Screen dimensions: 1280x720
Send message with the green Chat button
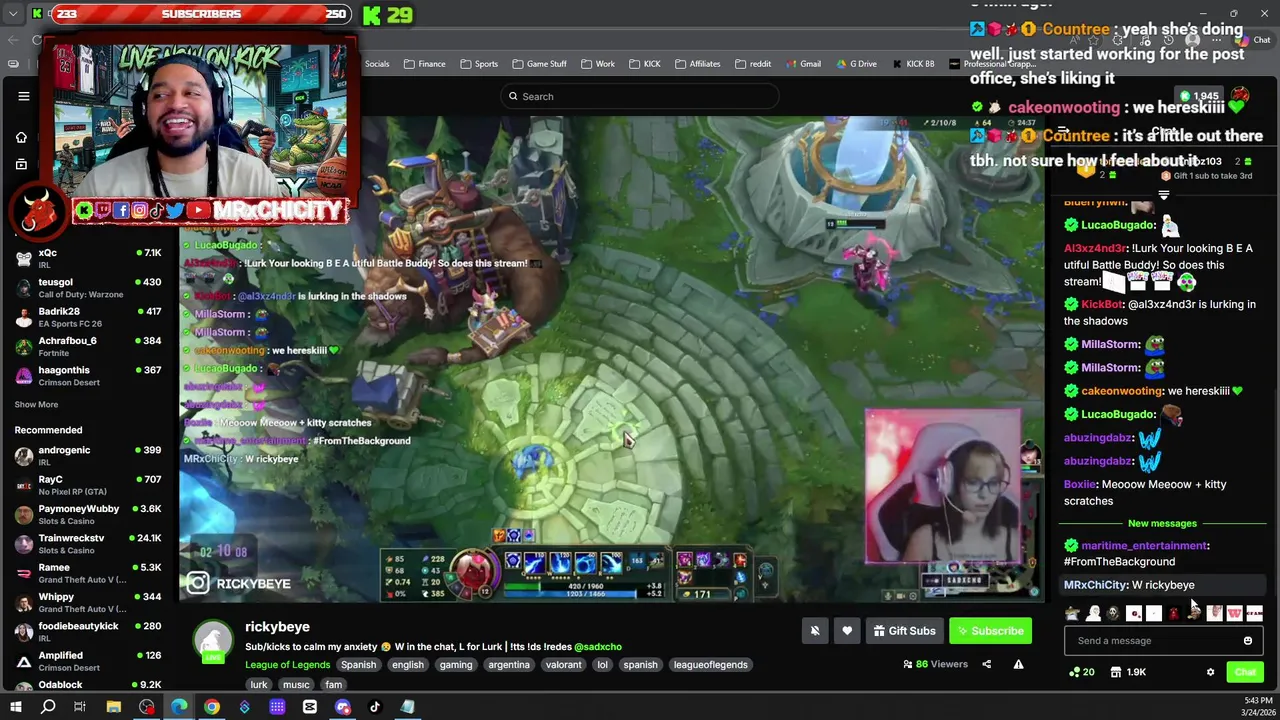(1245, 672)
